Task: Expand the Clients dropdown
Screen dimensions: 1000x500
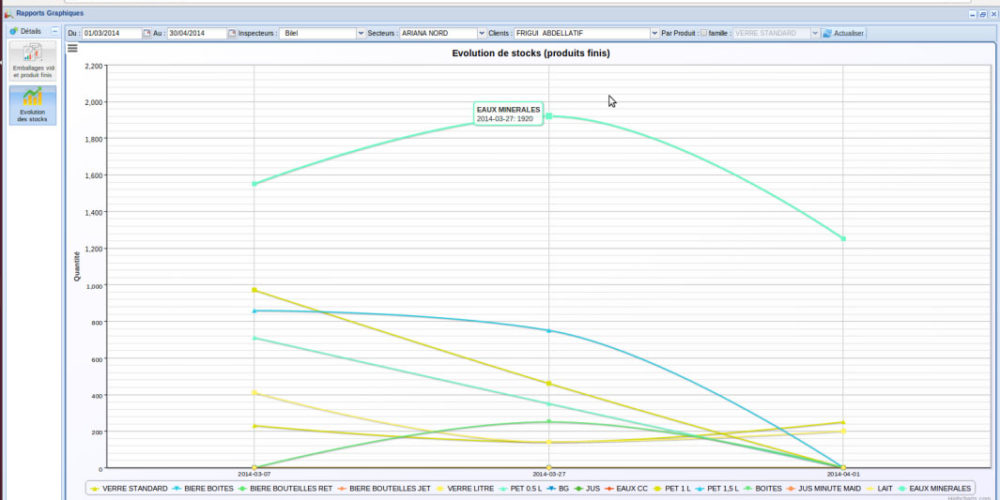Action: [x=653, y=33]
